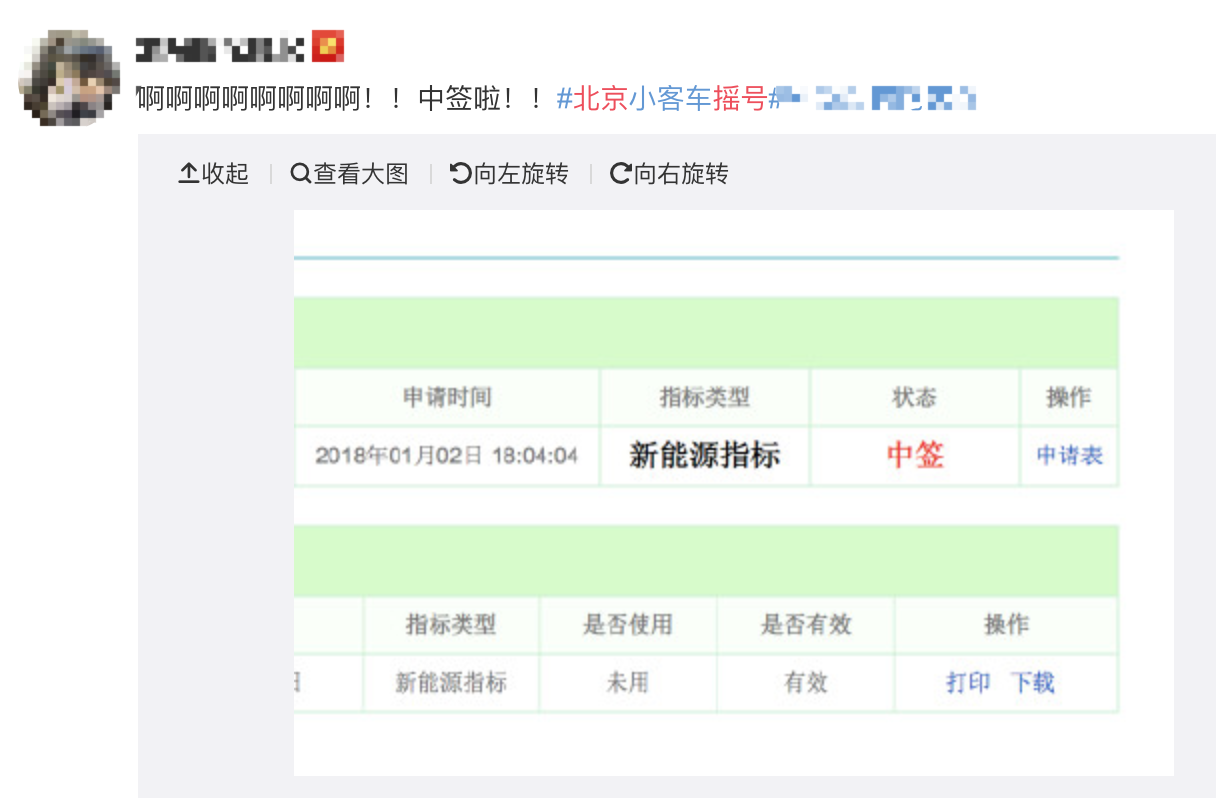This screenshot has width=1216, height=798.
Task: Open the 申请表 link in the table
Action: point(1069,456)
